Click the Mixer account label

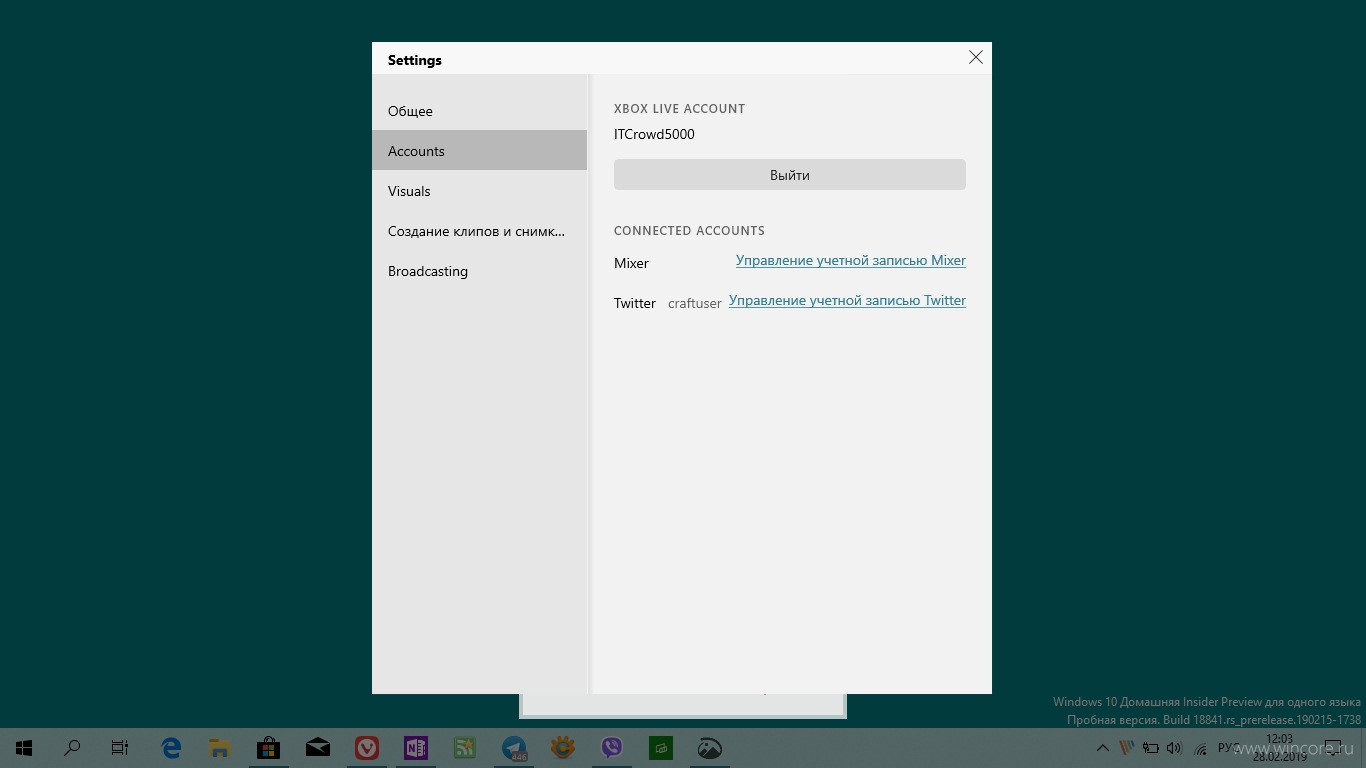tap(631, 263)
